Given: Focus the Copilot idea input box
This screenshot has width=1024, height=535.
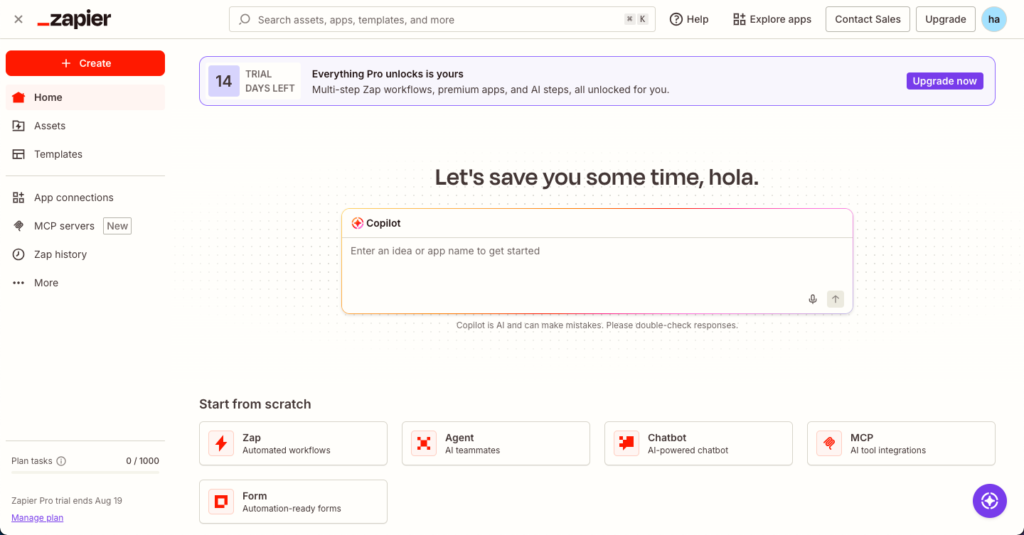Looking at the screenshot, I should click(597, 275).
